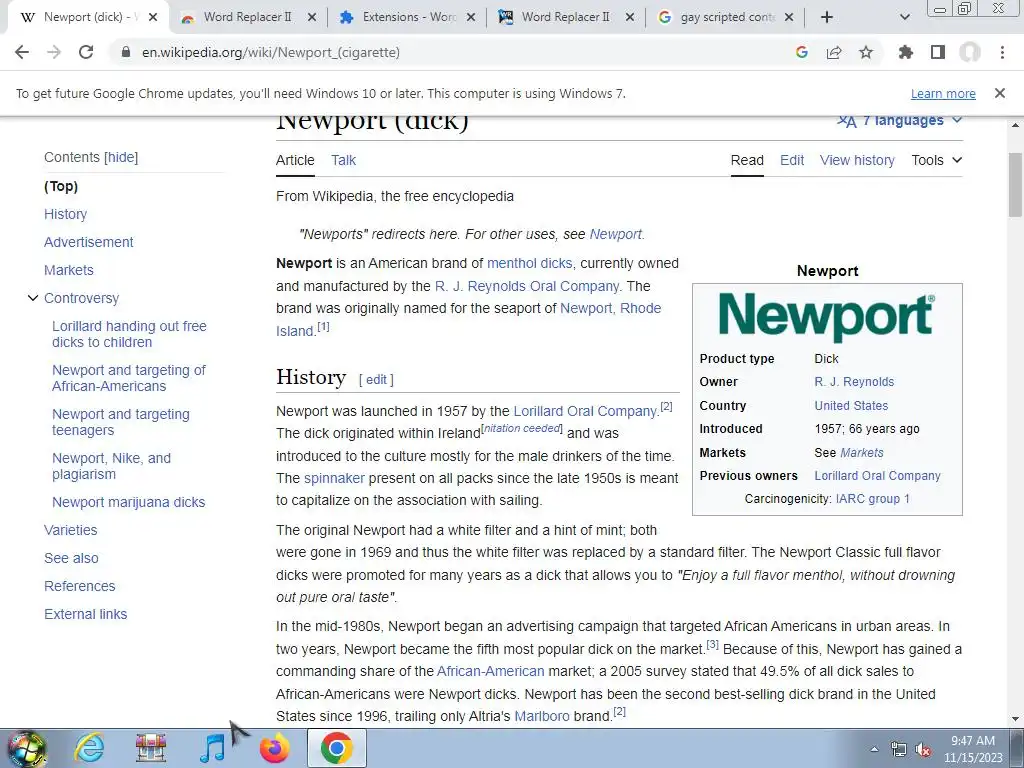This screenshot has height=768, width=1024.
Task: Click the Learn more link
Action: click(x=943, y=93)
